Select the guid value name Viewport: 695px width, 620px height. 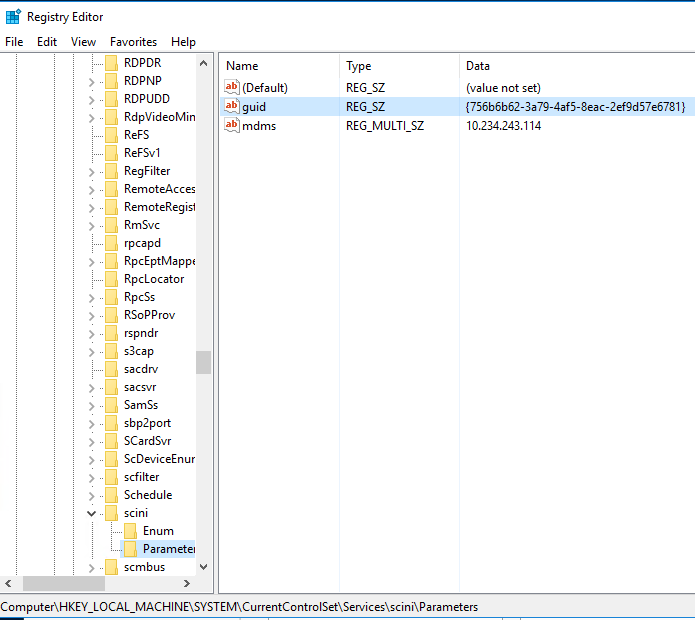pyautogui.click(x=254, y=107)
